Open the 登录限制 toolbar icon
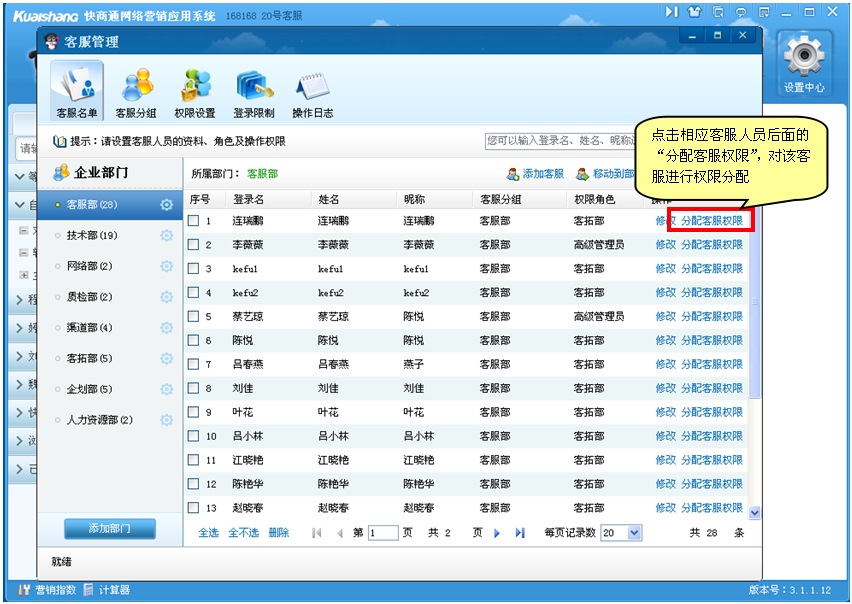The height and width of the screenshot is (604, 852). pos(254,91)
